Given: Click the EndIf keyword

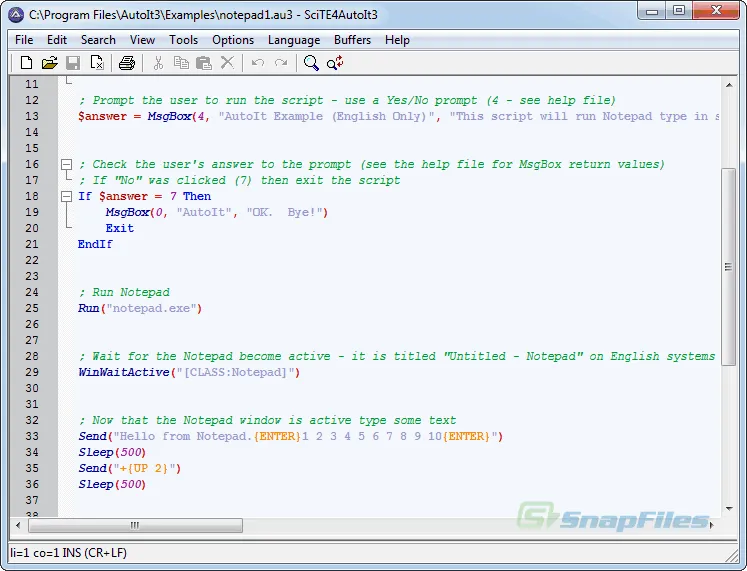Looking at the screenshot, I should pyautogui.click(x=95, y=244).
